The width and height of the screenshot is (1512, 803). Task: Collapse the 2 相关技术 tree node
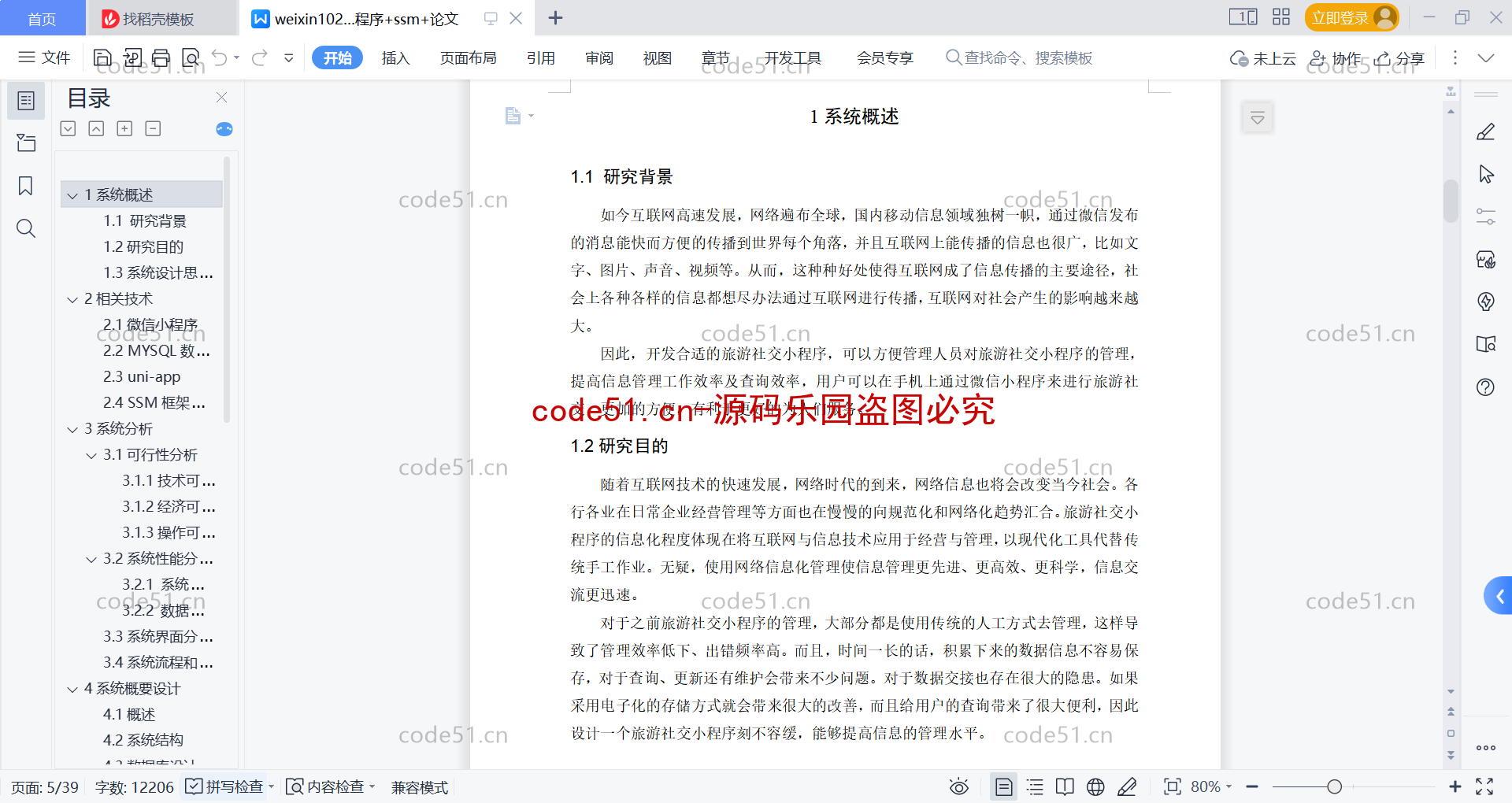pyautogui.click(x=72, y=299)
